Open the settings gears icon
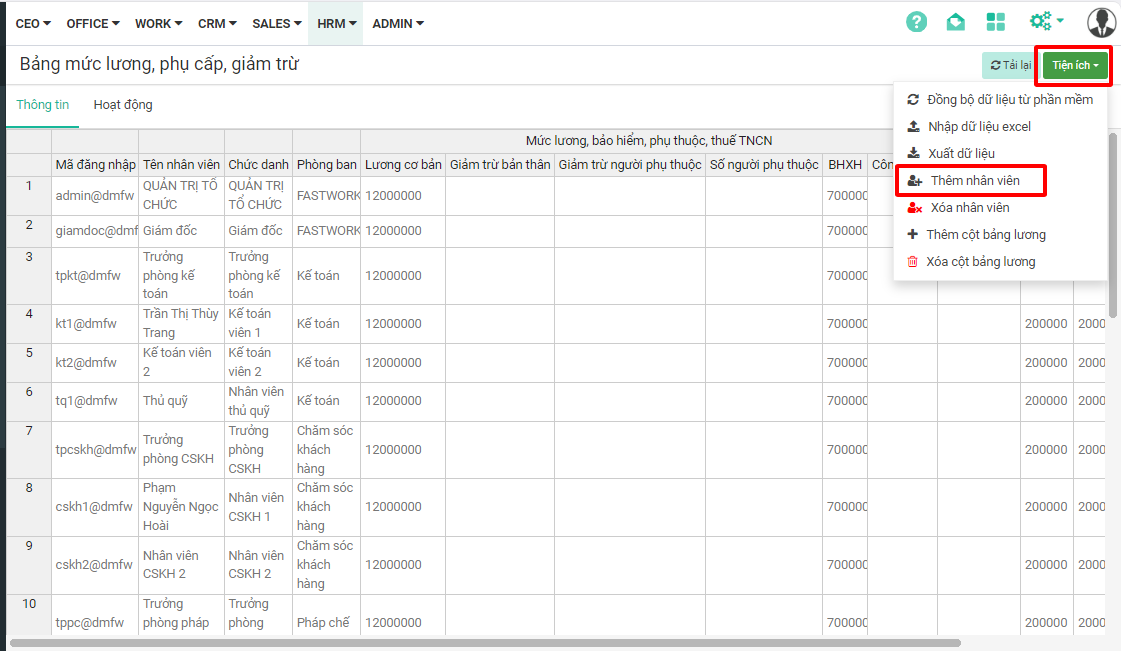Screen dimensions: 1121x651 click(1045, 21)
